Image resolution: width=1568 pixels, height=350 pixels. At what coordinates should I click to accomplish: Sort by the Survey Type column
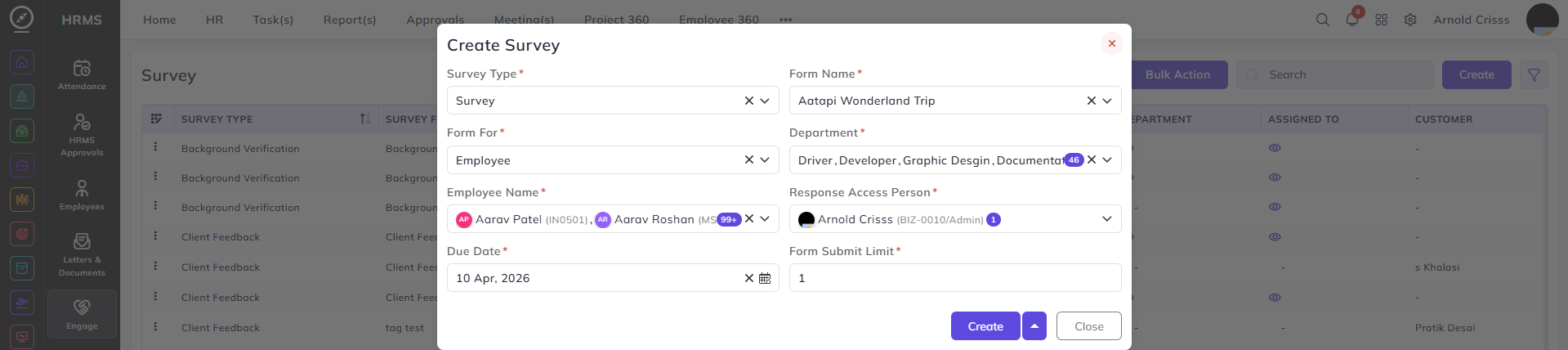tap(364, 119)
